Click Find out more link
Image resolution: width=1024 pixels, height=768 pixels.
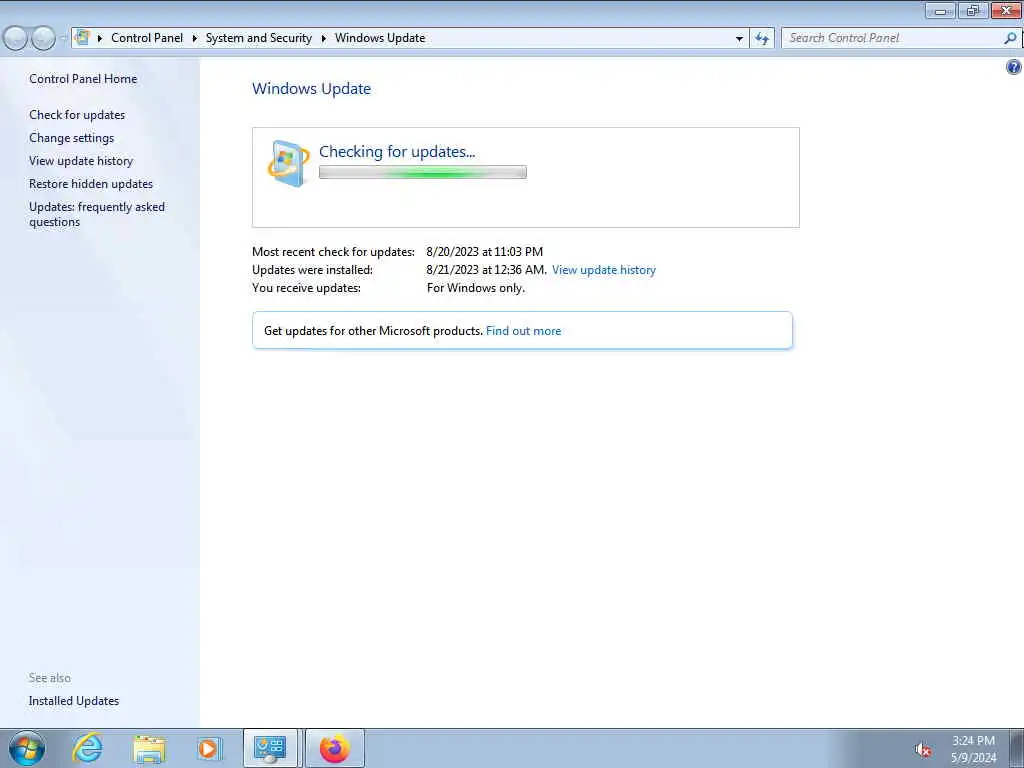point(523,331)
